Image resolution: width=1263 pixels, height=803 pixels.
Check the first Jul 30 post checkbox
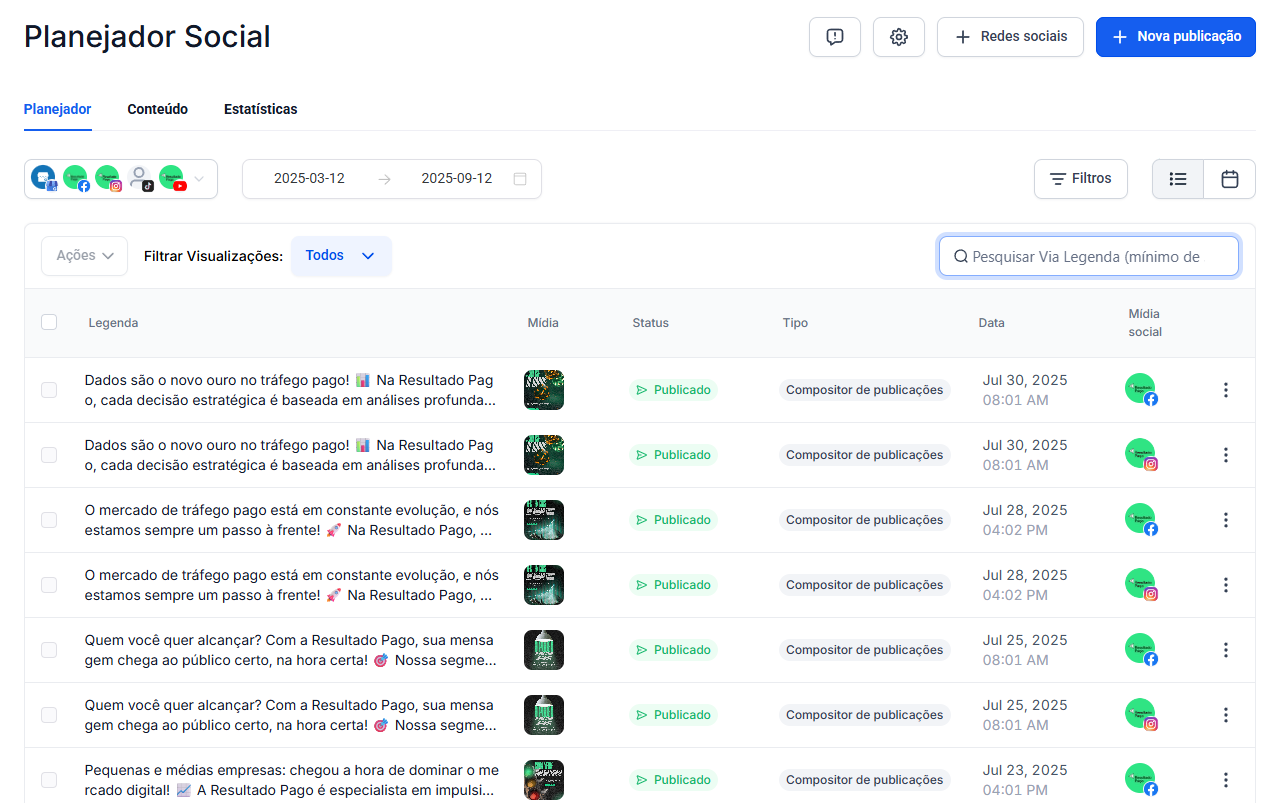[49, 390]
